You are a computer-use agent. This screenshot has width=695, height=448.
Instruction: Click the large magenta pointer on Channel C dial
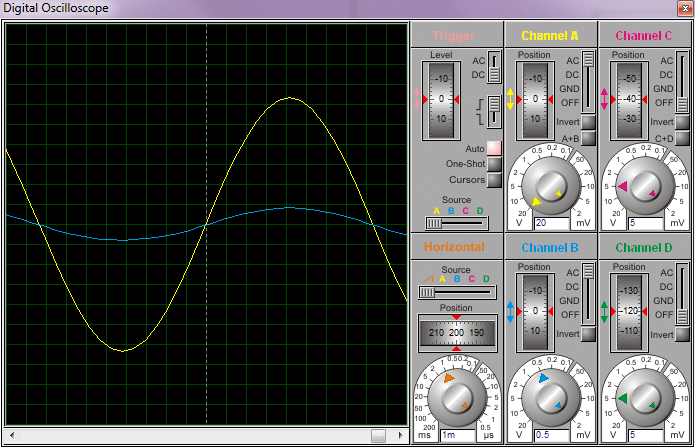pyautogui.click(x=623, y=187)
